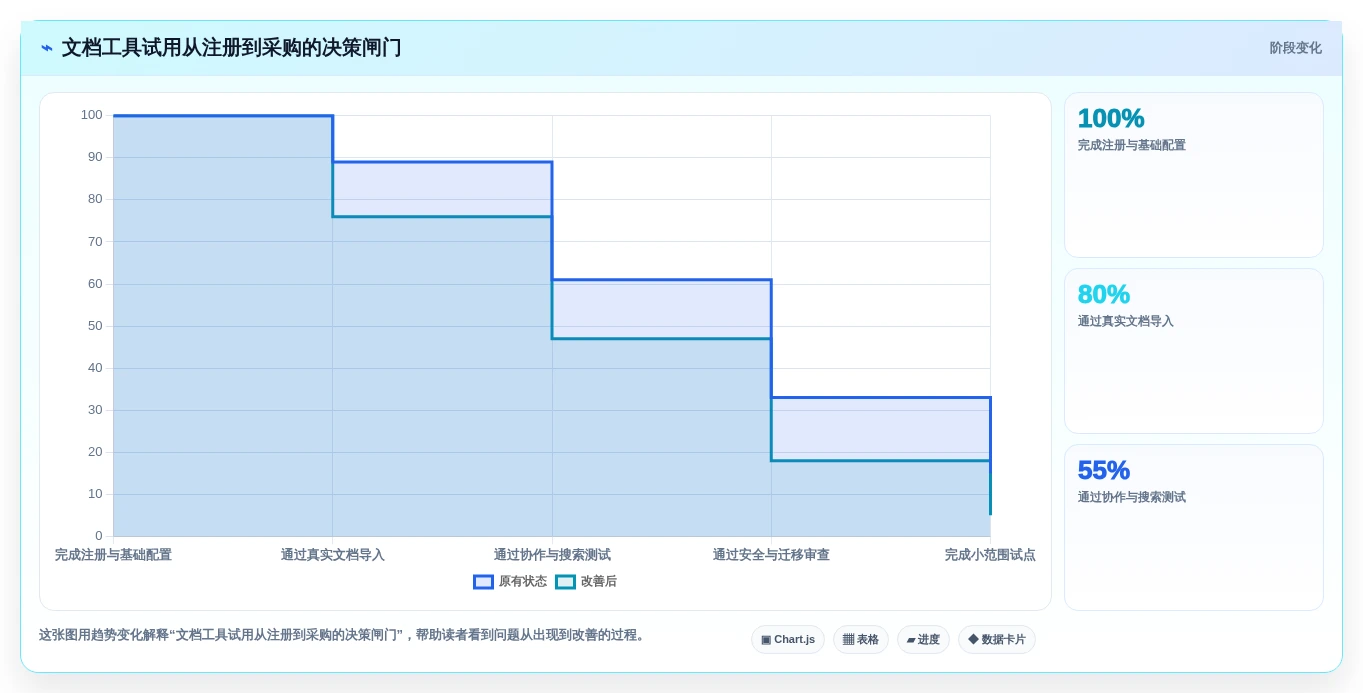Click the chart title 文档工具试用从注册到采购的决策闸门

pyautogui.click(x=231, y=48)
